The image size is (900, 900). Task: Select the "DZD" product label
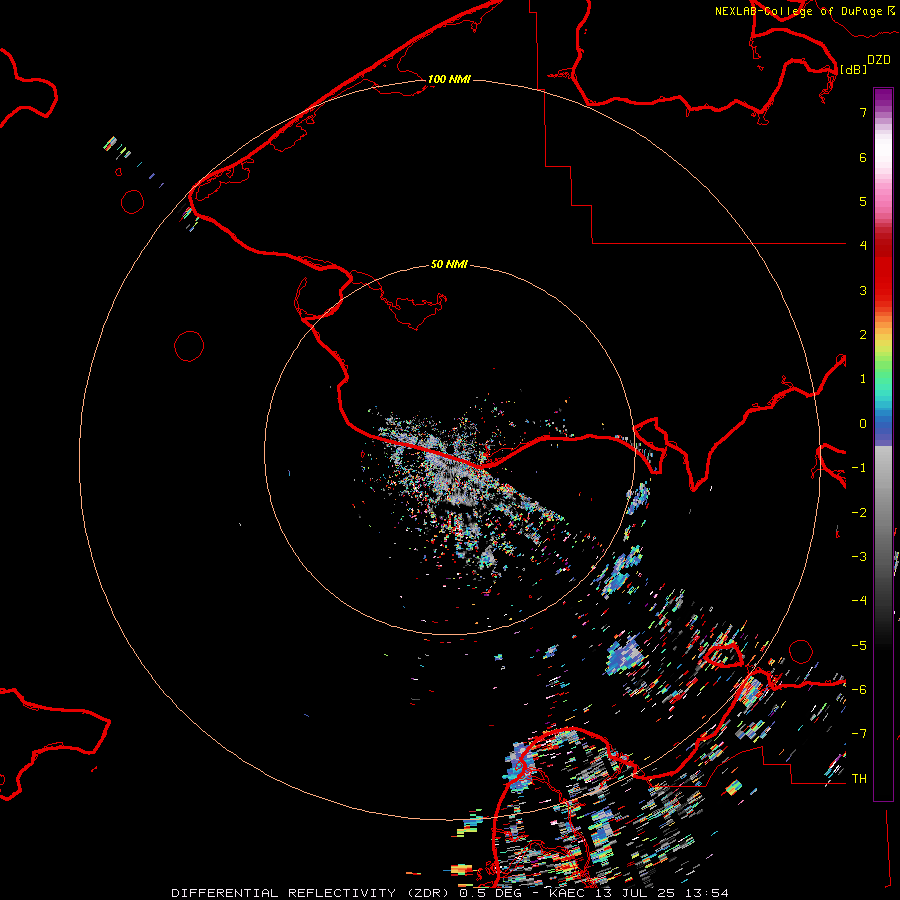click(x=879, y=60)
